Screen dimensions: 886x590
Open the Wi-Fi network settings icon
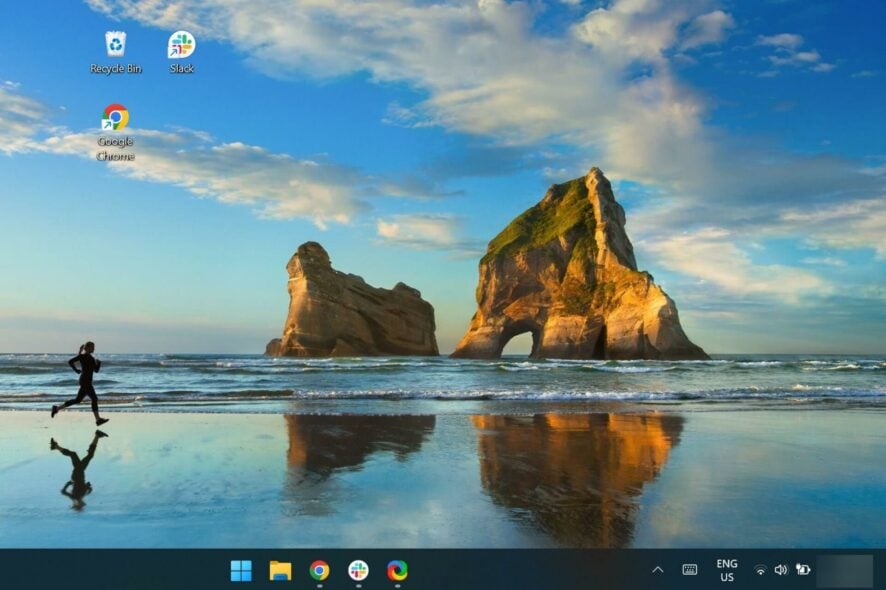click(x=761, y=570)
